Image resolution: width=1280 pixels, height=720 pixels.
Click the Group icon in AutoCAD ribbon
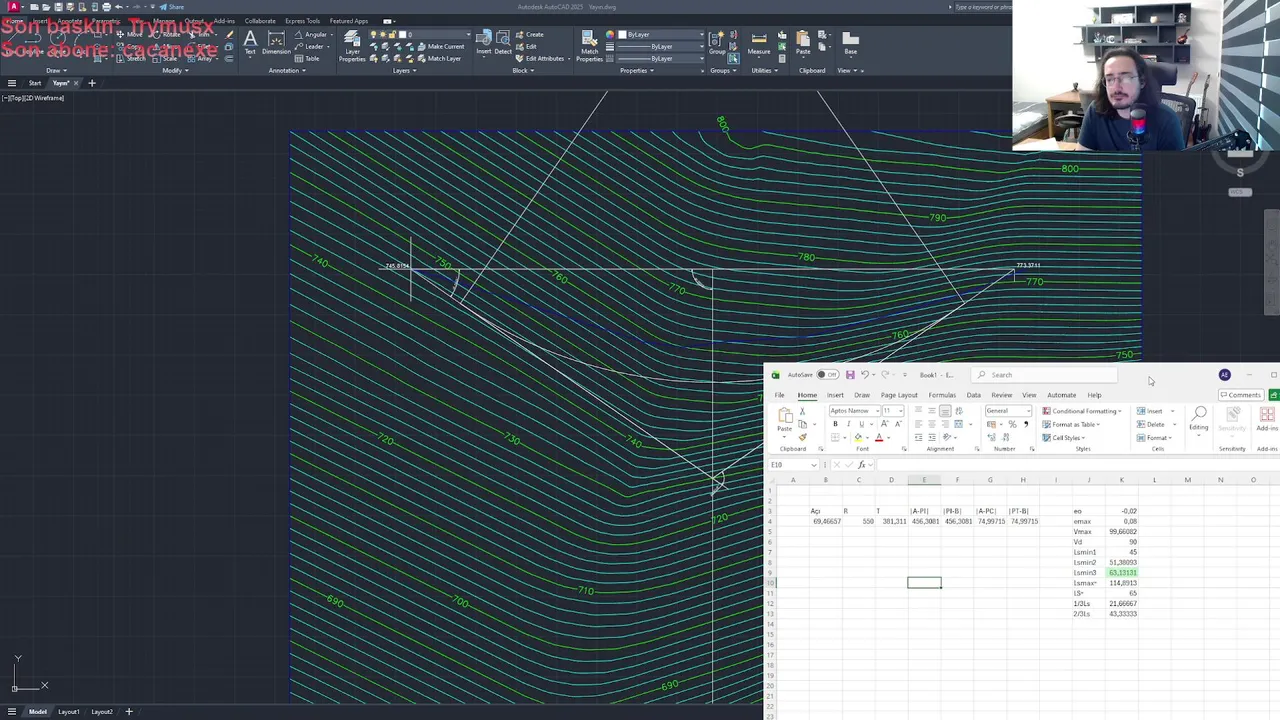click(x=717, y=42)
